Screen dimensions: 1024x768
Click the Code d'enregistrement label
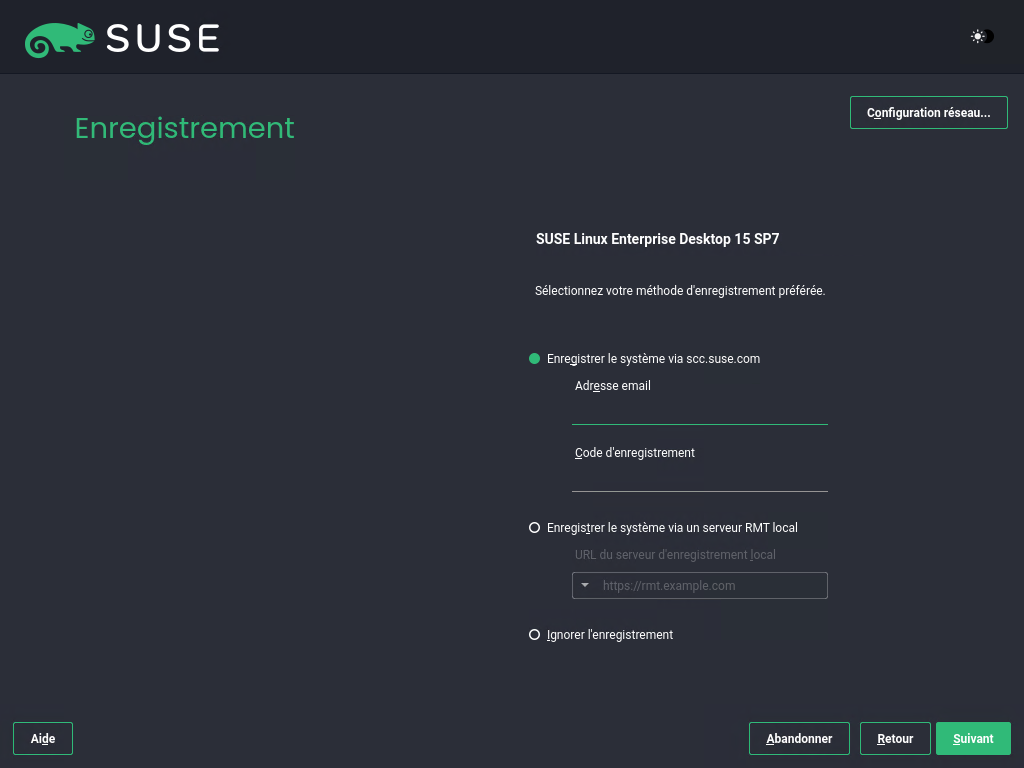click(634, 453)
